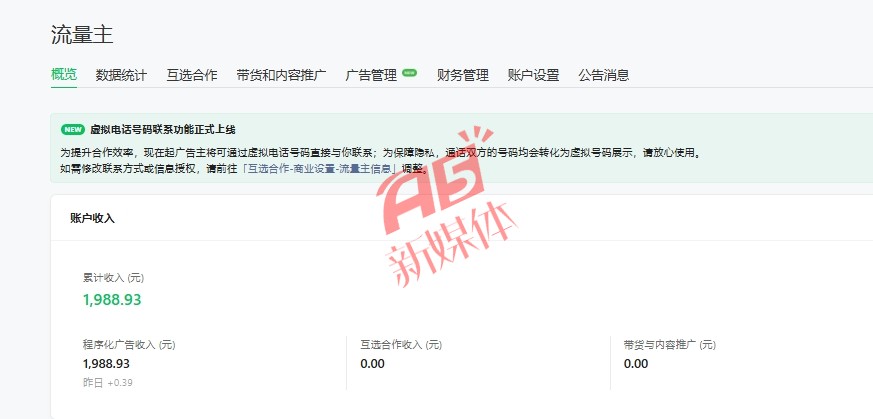Go to the 互选合作 tab
Image resolution: width=873 pixels, height=419 pixels.
(x=192, y=75)
